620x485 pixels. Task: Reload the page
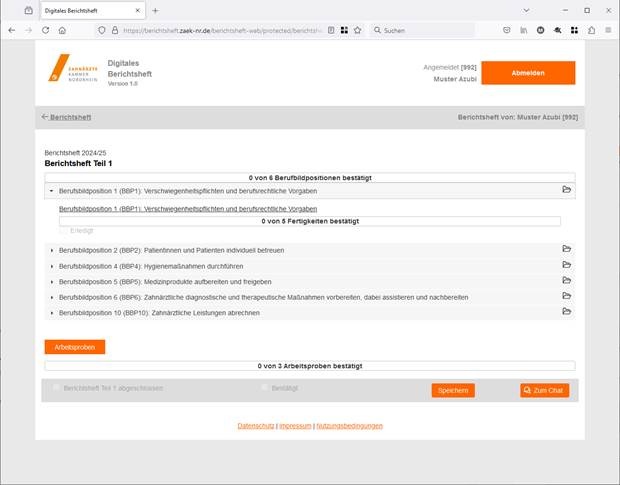(x=45, y=30)
